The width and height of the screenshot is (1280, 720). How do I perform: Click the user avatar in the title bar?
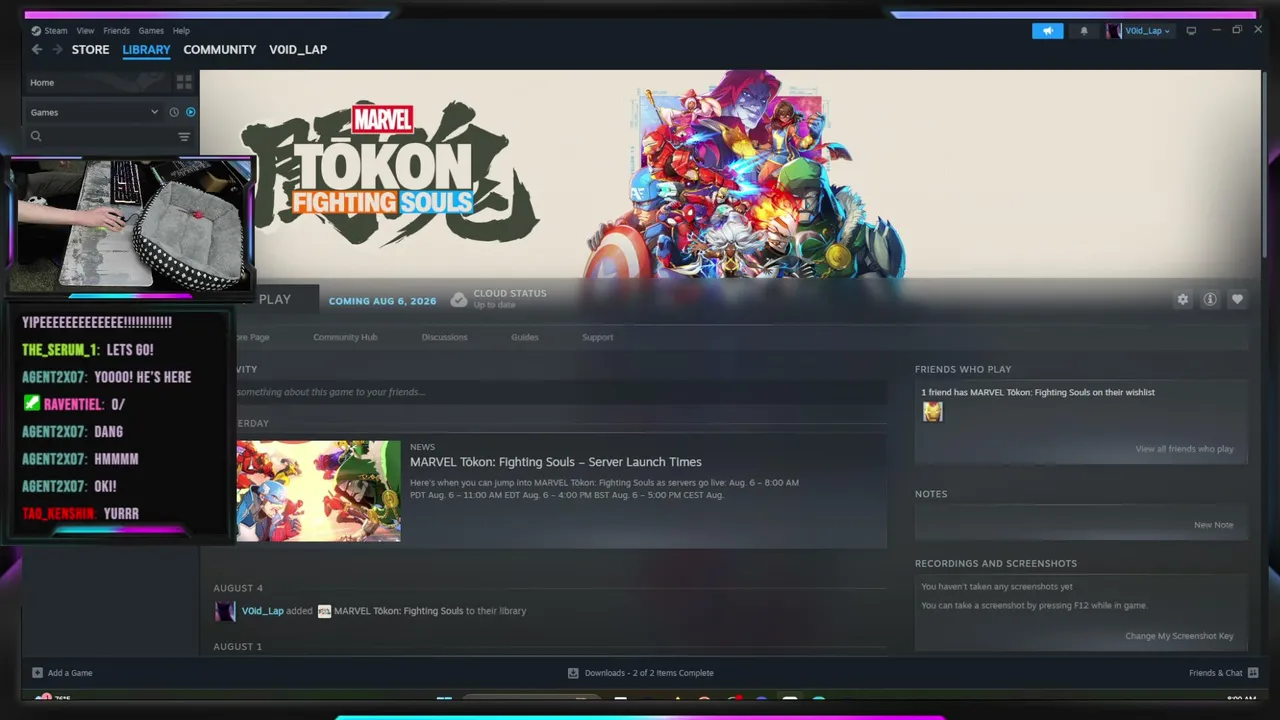point(1113,31)
